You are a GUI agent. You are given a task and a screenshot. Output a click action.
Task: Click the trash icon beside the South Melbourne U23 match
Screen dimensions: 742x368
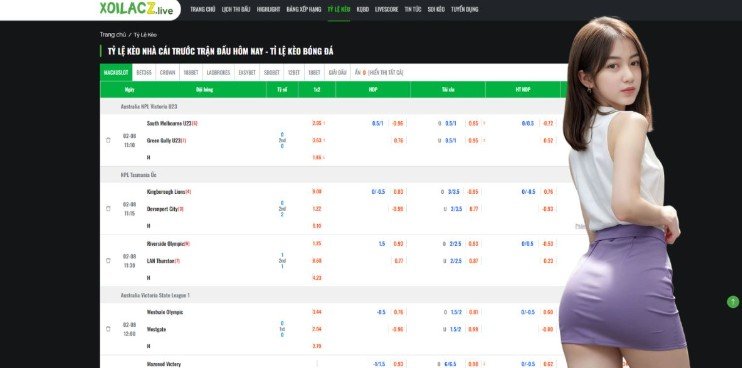tap(108, 140)
